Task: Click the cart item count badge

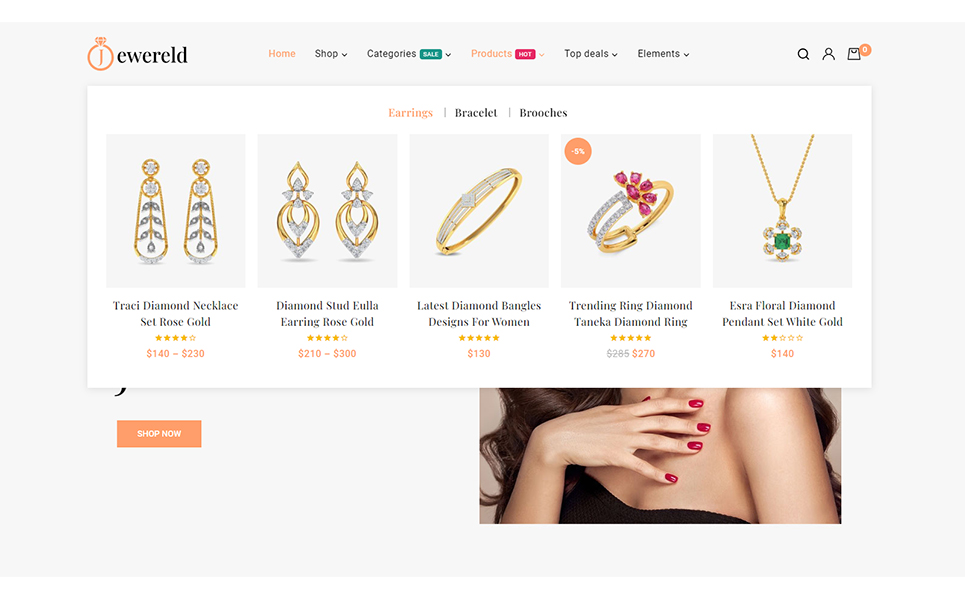Action: (x=865, y=50)
